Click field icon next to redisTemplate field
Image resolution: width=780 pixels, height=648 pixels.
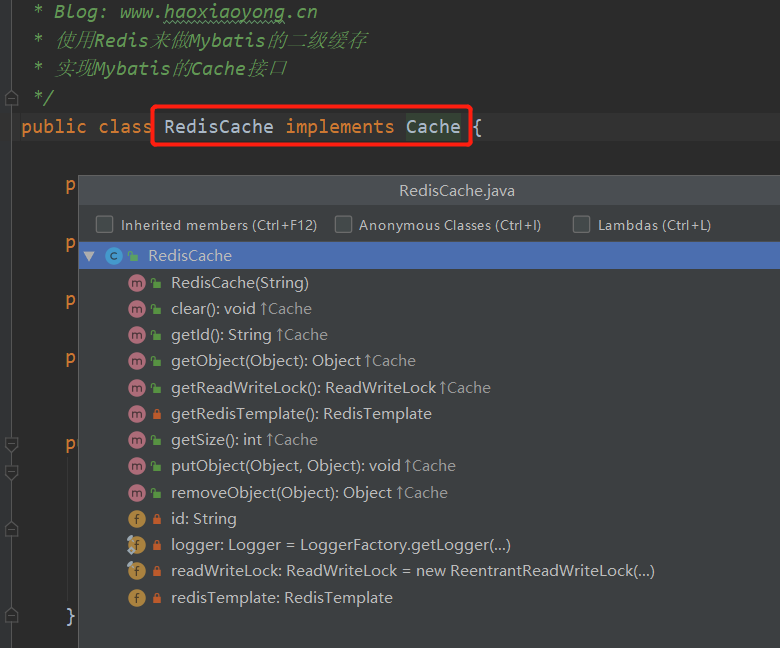[137, 598]
